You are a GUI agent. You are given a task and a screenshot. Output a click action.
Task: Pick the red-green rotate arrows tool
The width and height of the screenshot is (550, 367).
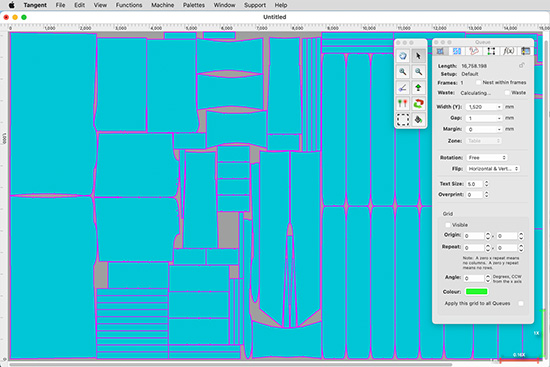(x=418, y=104)
